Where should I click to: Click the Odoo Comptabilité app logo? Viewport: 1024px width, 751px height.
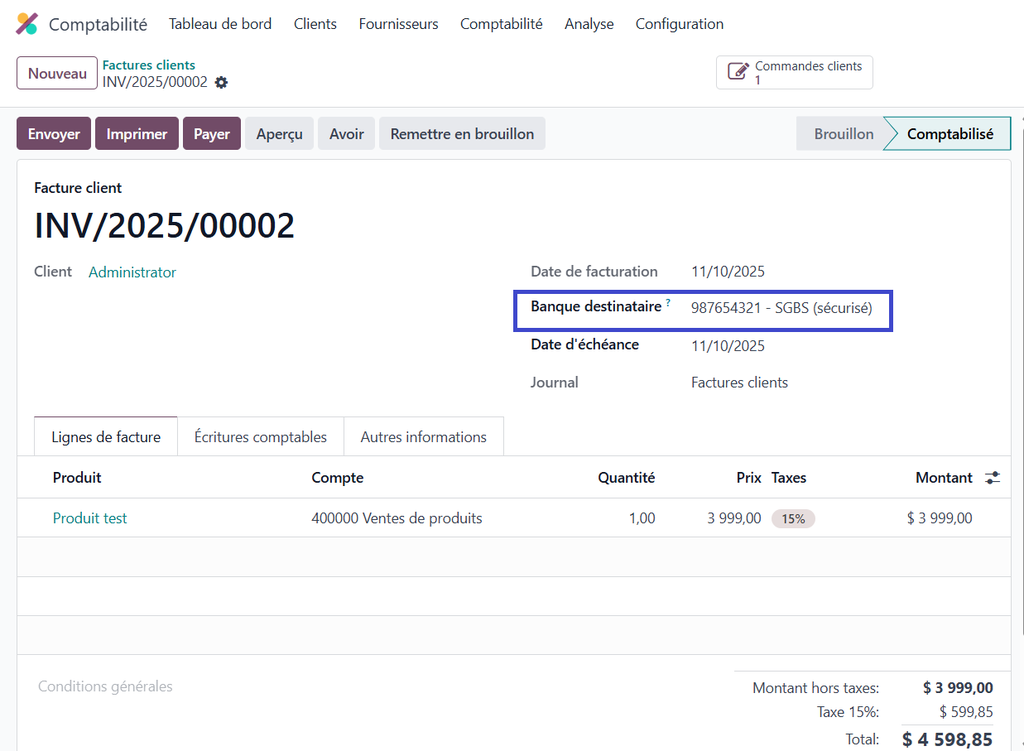(27, 24)
